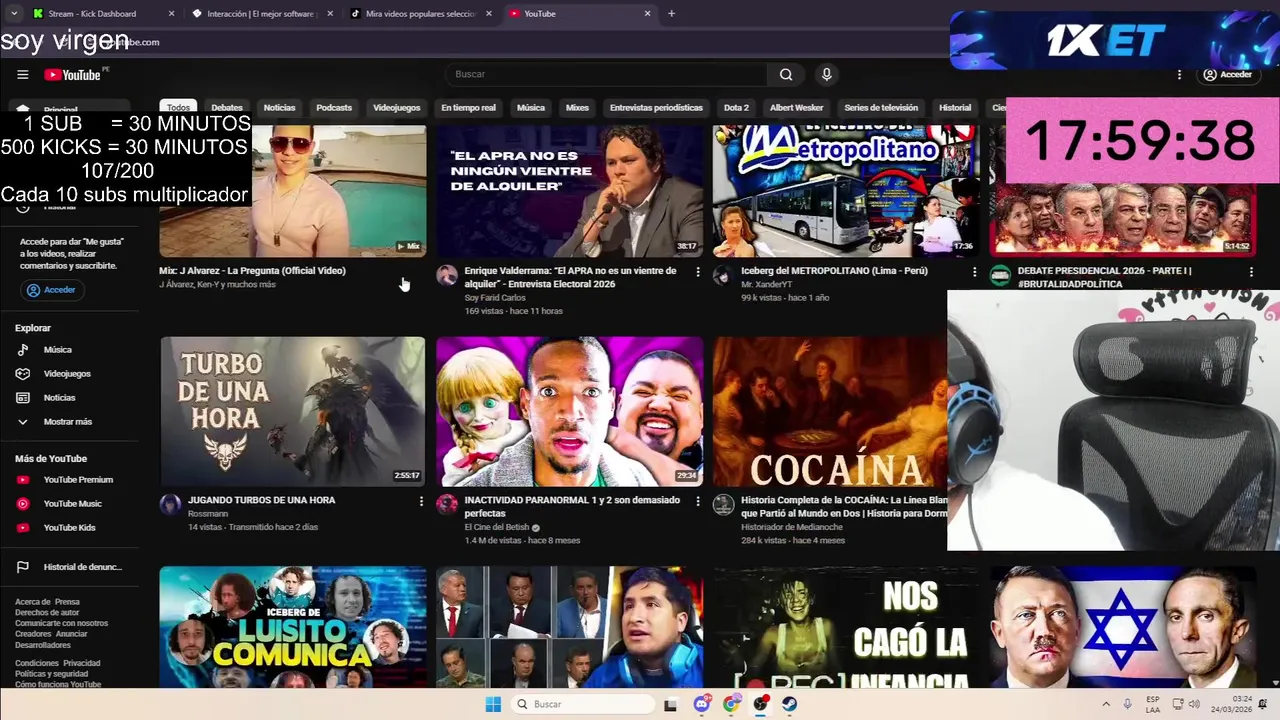The height and width of the screenshot is (720, 1280).
Task: Open Enrique Valderrama video title link
Action: [570, 277]
